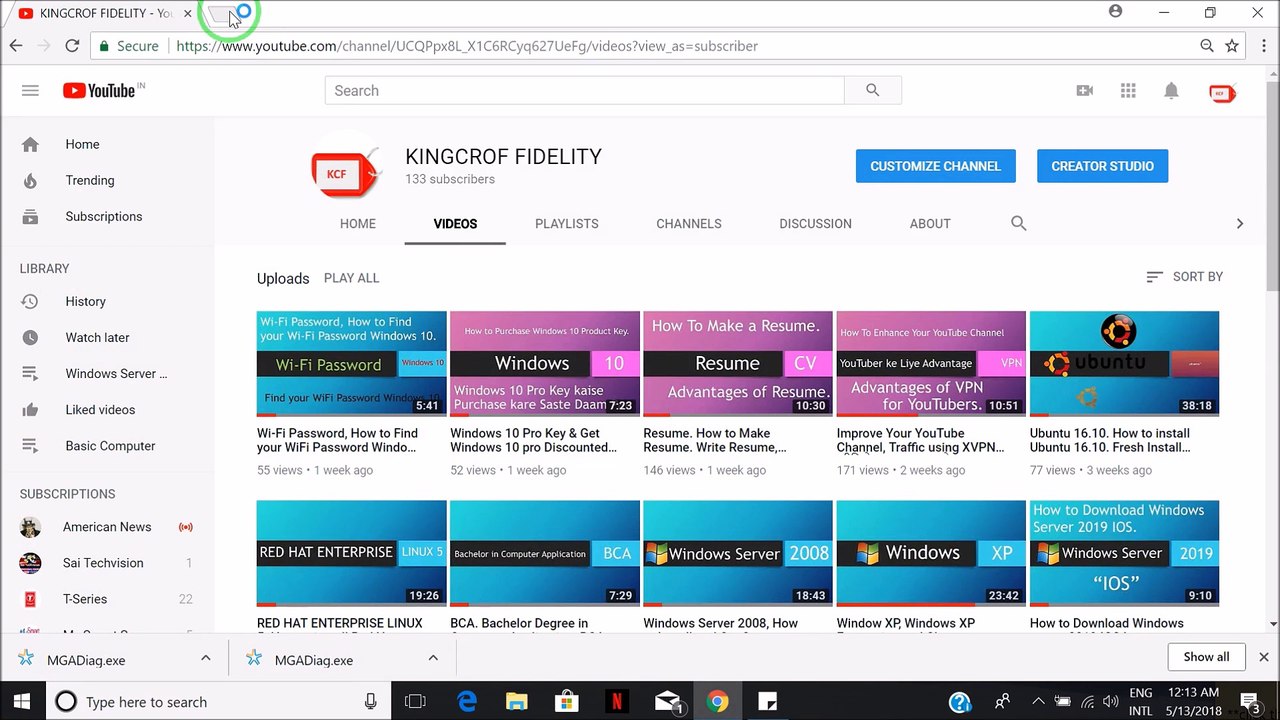Open Netflix from taskbar
1280x720 pixels.
point(617,702)
